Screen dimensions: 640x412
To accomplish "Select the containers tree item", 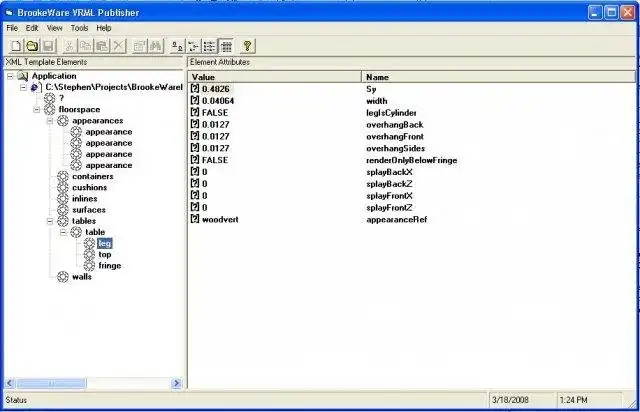I will [x=93, y=176].
